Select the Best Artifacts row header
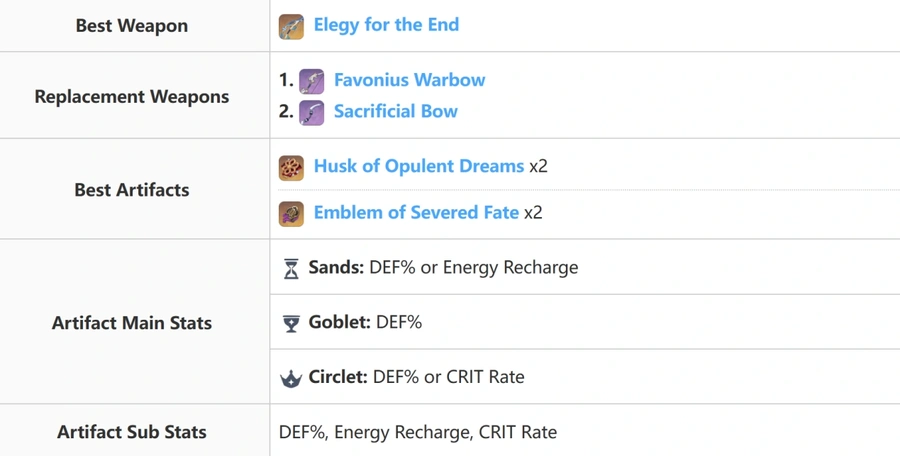Image resolution: width=900 pixels, height=456 pixels. [x=132, y=190]
